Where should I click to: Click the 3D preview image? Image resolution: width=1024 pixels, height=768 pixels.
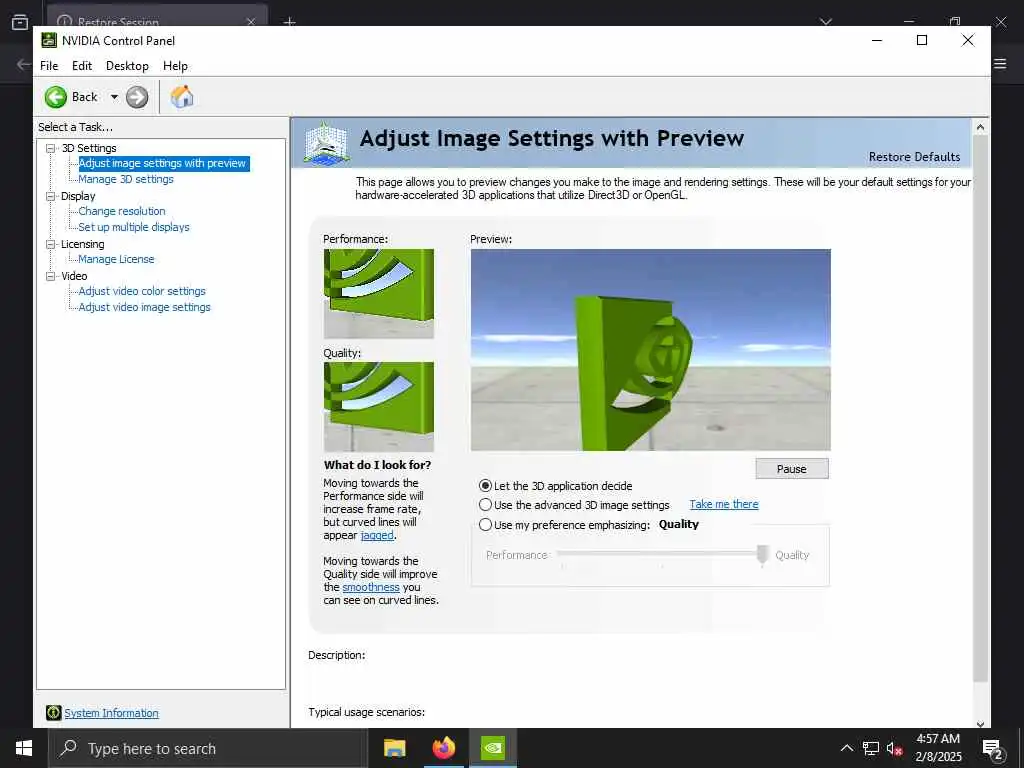(650, 350)
